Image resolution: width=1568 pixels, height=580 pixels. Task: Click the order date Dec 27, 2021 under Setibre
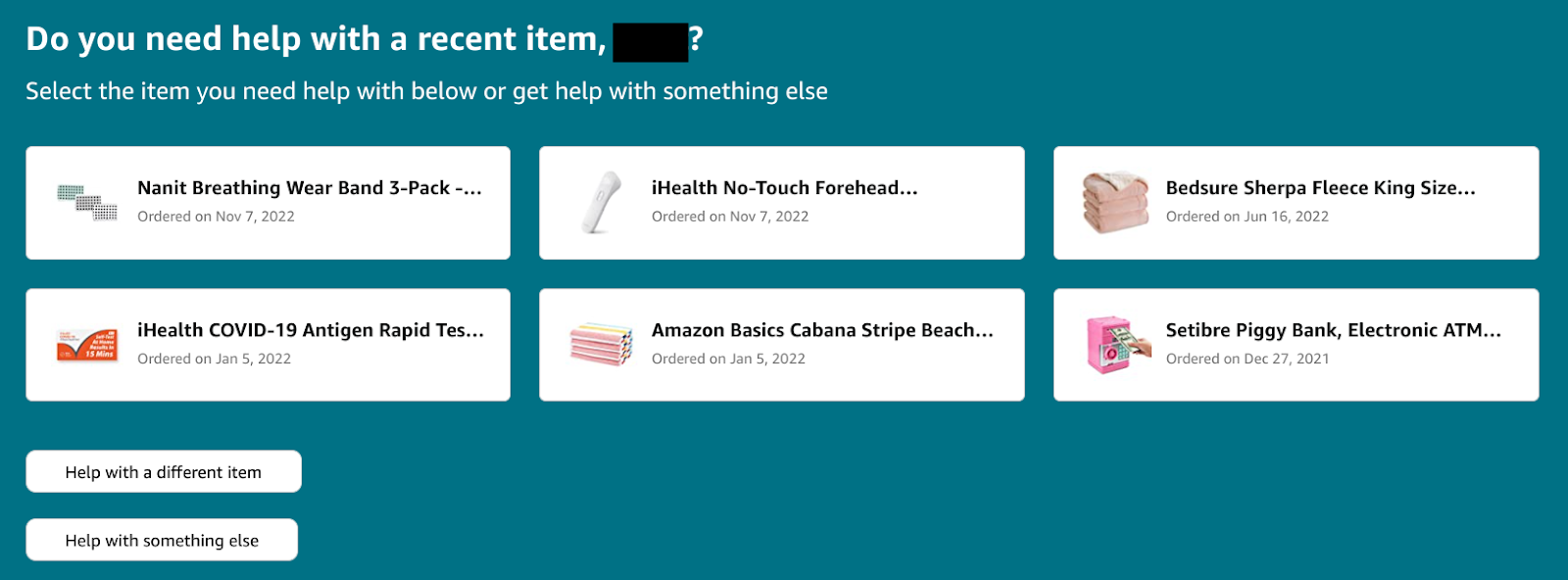1248,359
